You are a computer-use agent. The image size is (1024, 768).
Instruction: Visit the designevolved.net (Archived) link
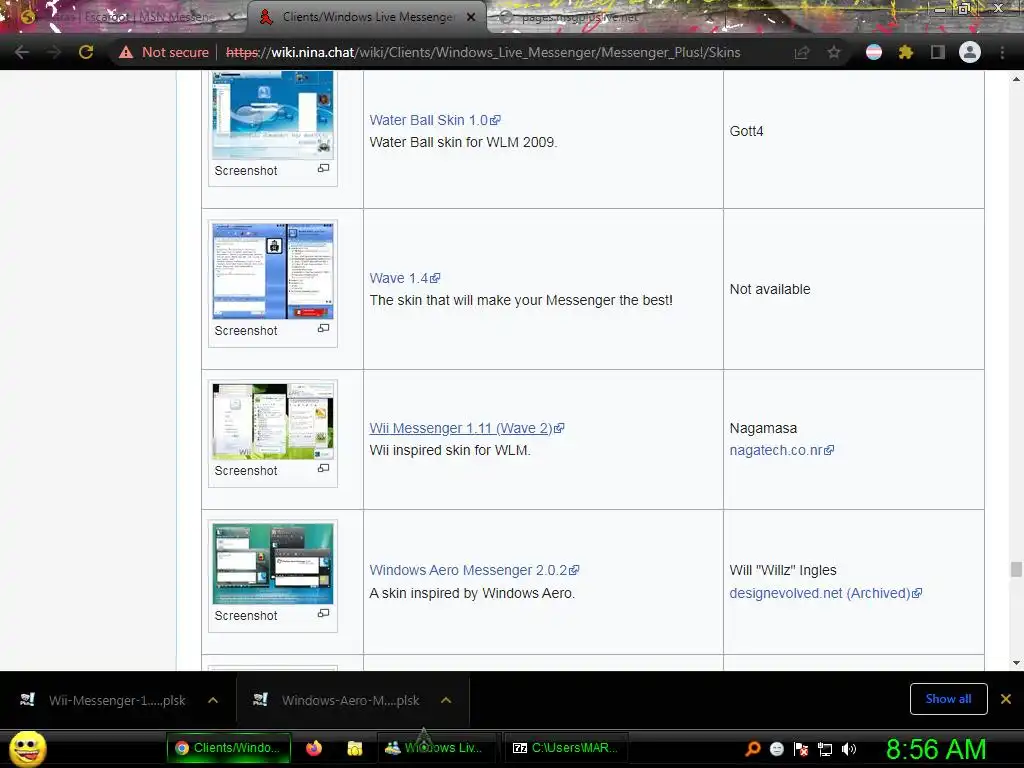pyautogui.click(x=825, y=593)
